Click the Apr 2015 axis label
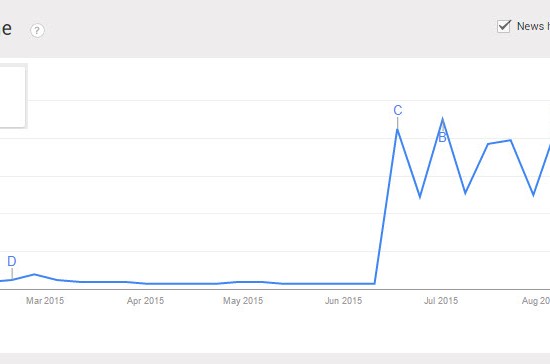The width and height of the screenshot is (550, 364). click(145, 301)
